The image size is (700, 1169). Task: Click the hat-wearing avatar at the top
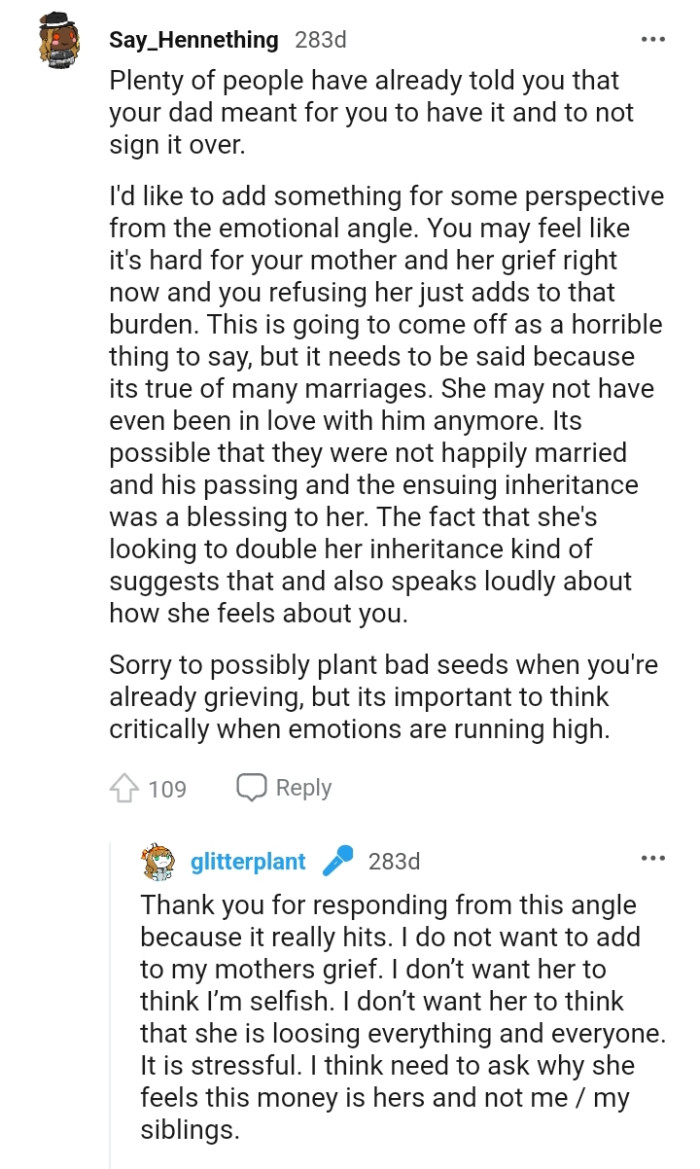point(58,38)
